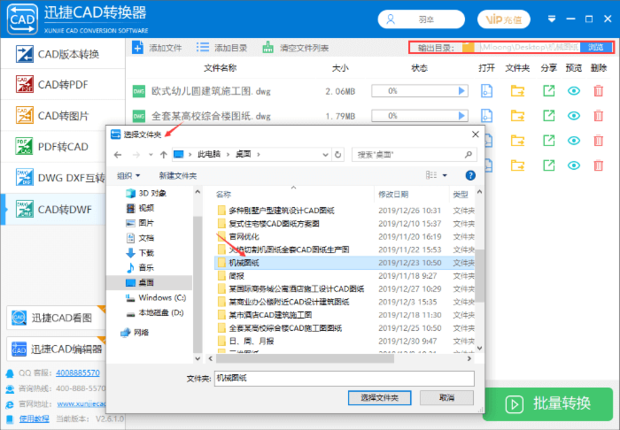Image resolution: width=620 pixels, height=430 pixels.
Task: Expand the address bar path history dropdown
Action: (325, 155)
